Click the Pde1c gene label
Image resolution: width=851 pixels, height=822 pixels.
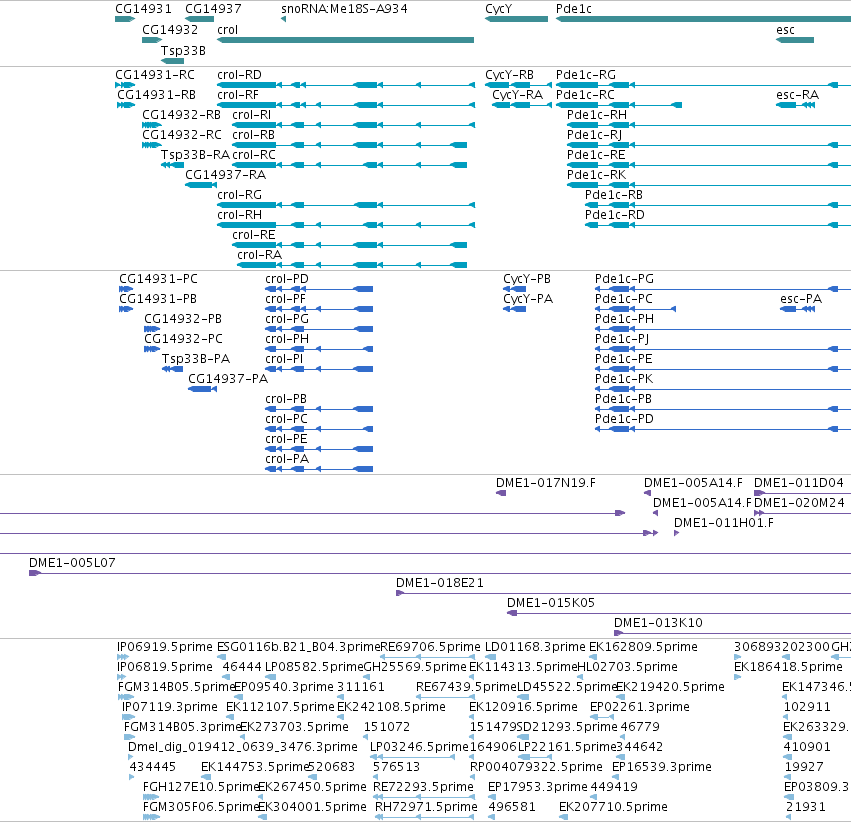pos(574,9)
